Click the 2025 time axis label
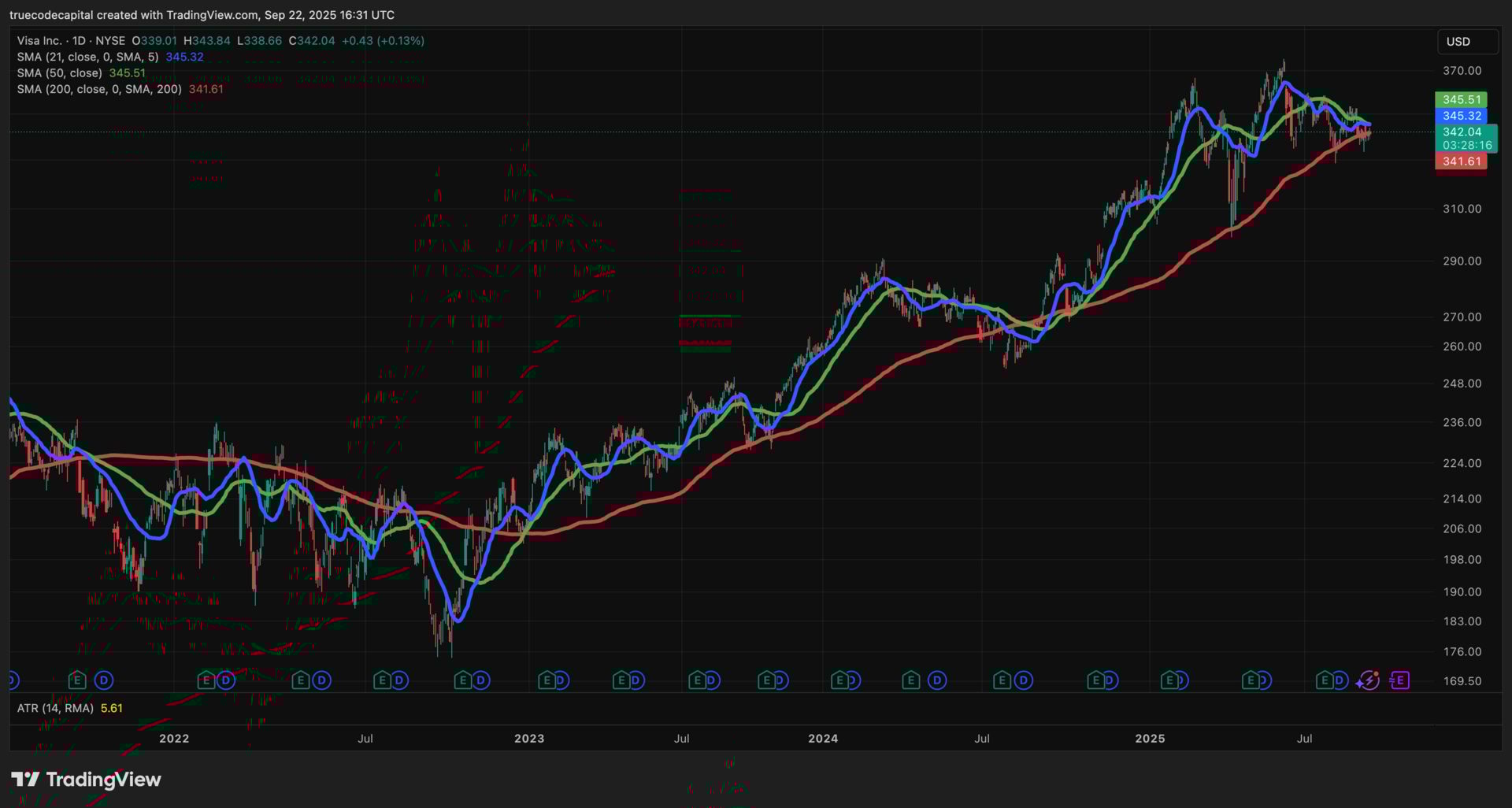 (x=1150, y=739)
